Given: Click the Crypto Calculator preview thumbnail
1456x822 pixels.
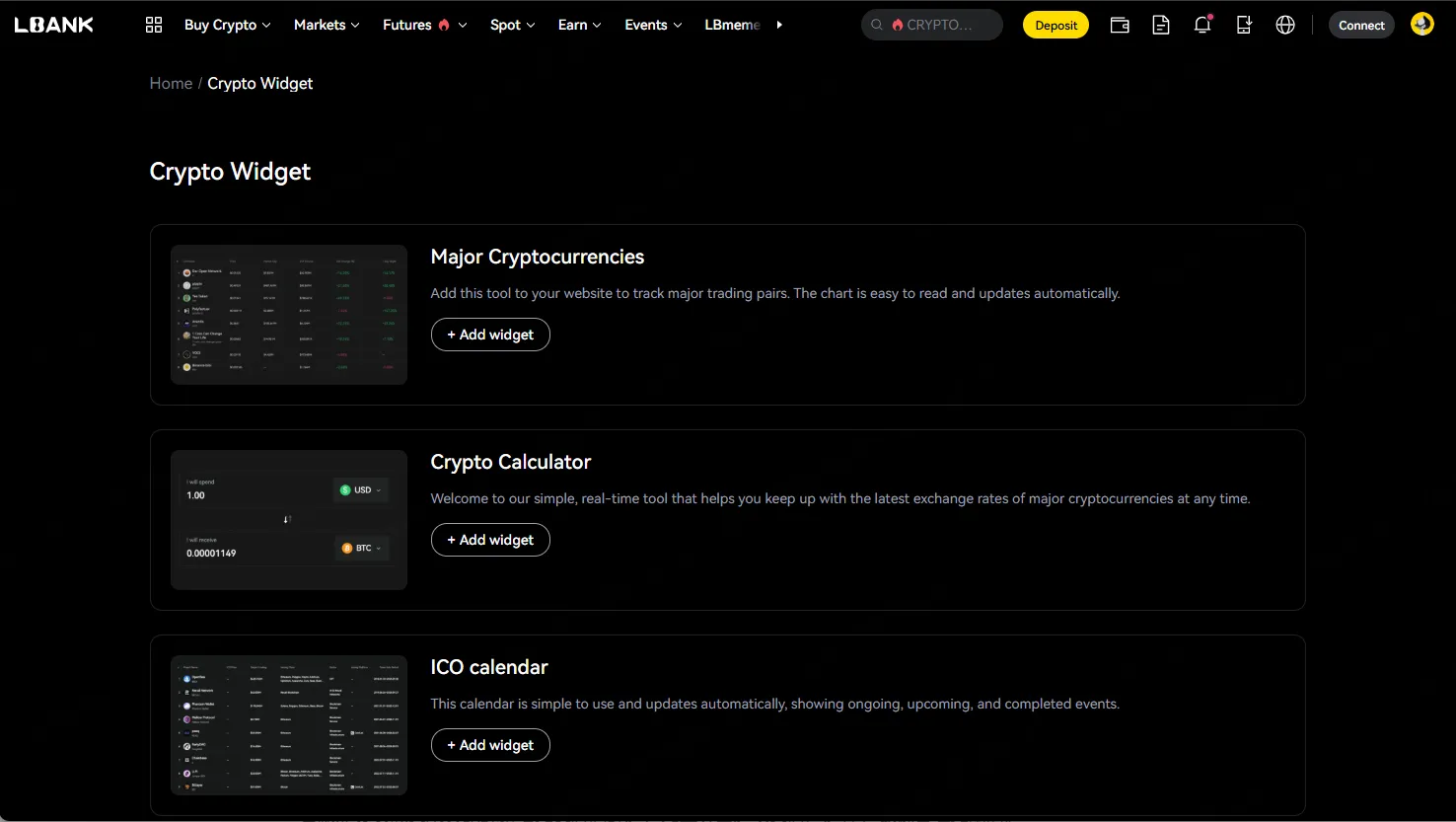Looking at the screenshot, I should (289, 520).
